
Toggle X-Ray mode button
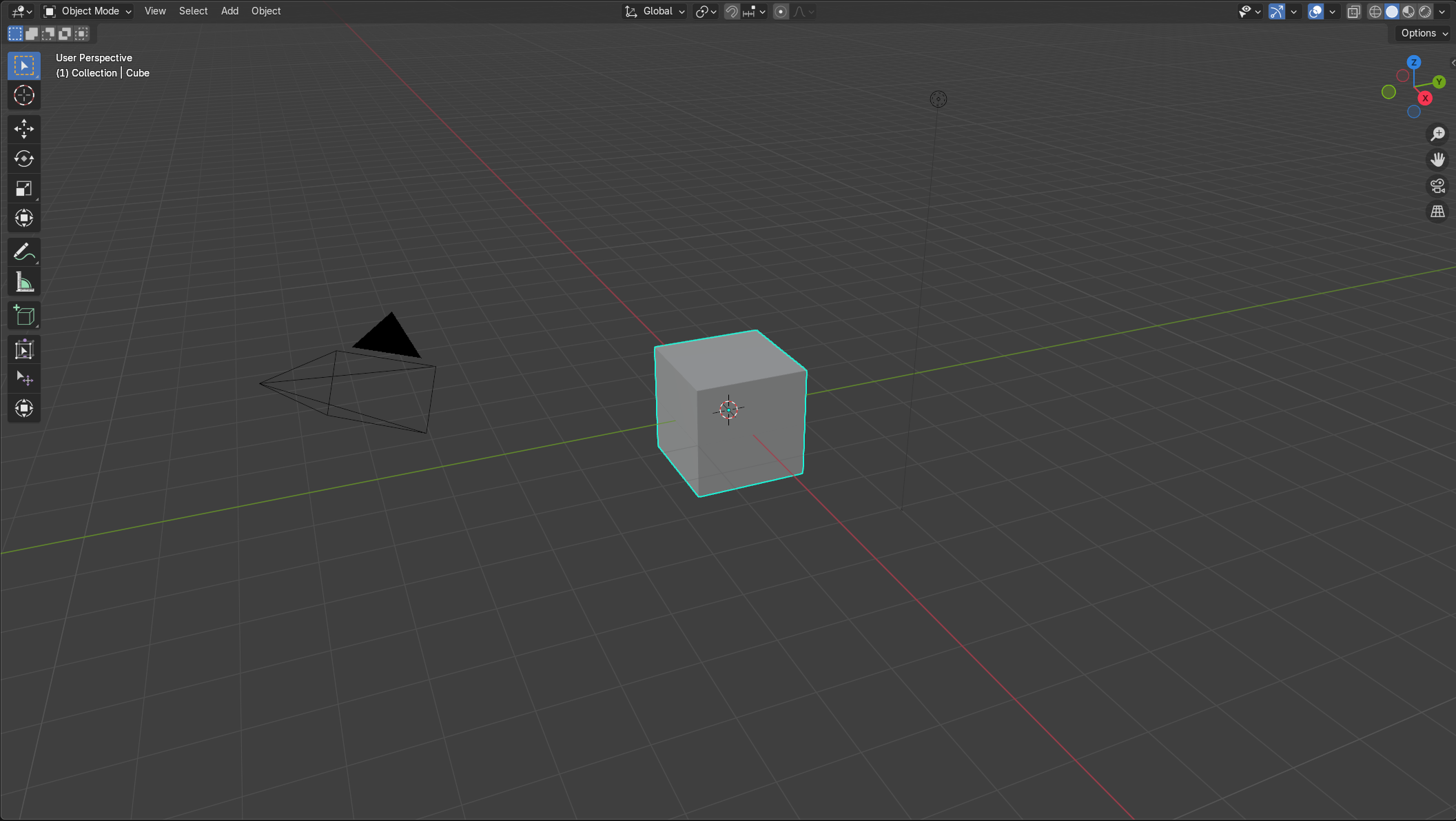point(1354,11)
